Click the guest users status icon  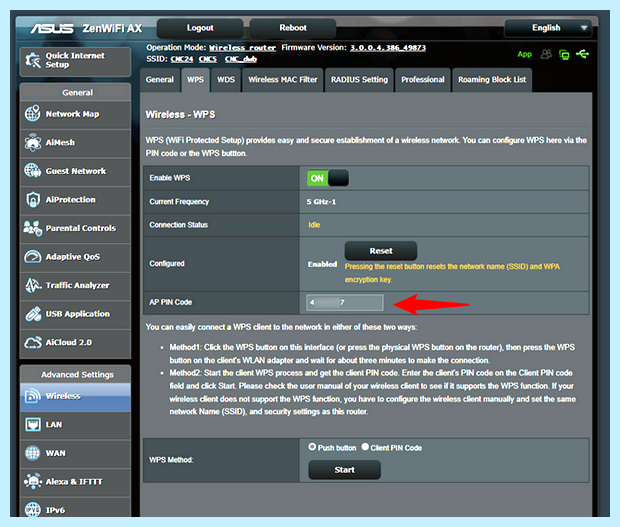pos(546,54)
